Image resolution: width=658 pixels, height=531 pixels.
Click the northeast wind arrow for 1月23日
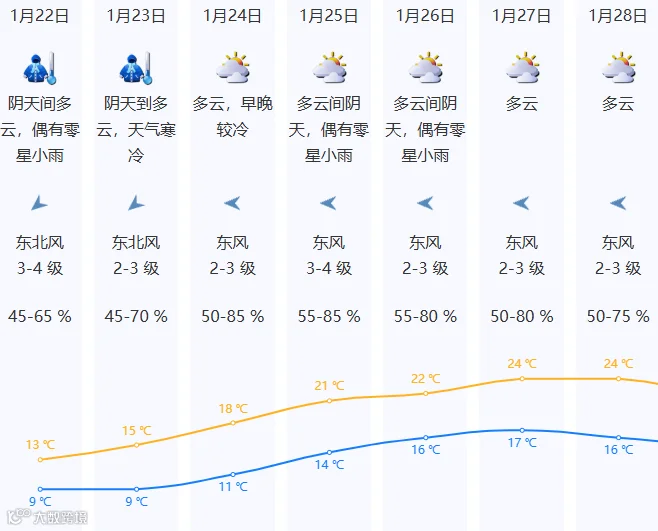[136, 203]
